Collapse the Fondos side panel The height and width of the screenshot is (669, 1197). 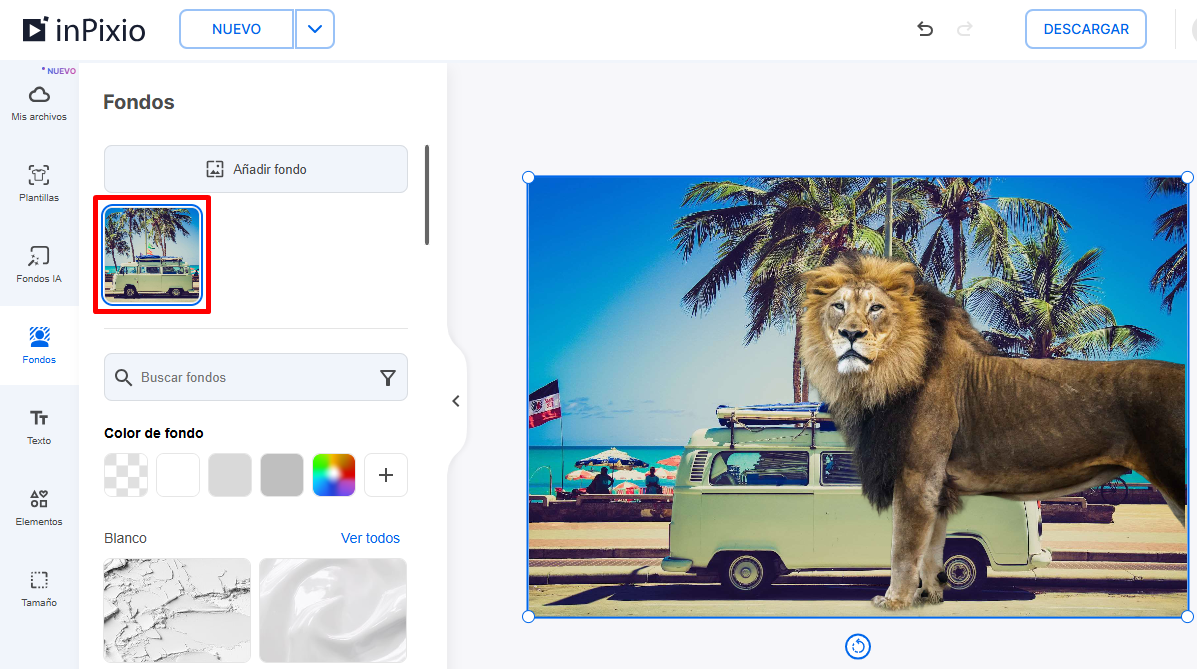point(456,401)
